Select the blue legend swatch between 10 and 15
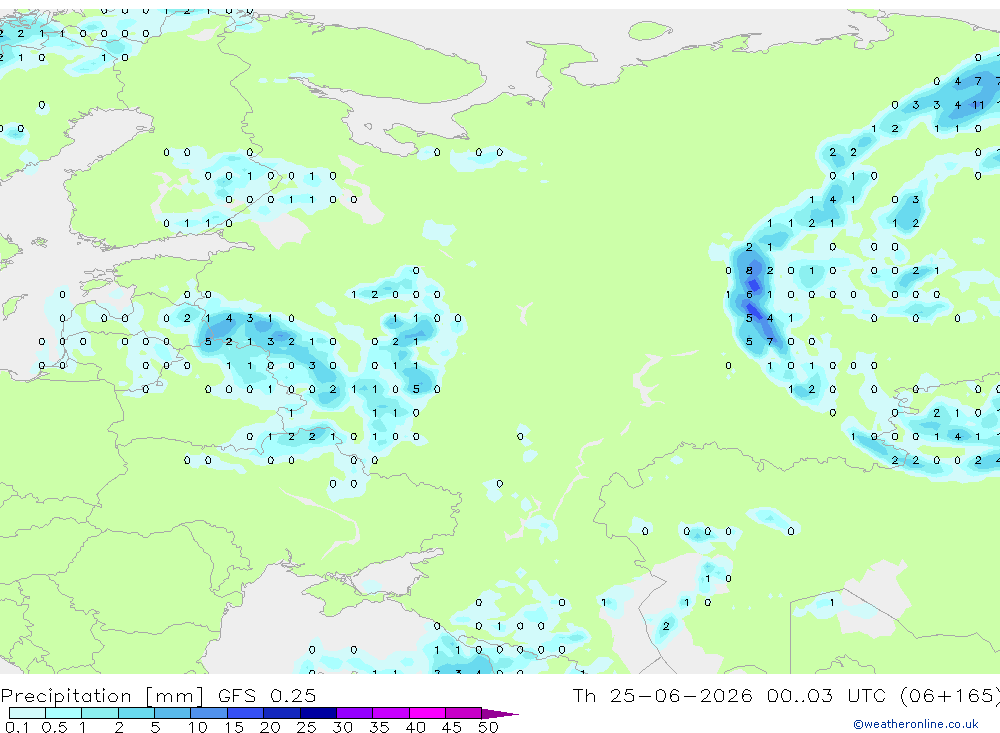This screenshot has height=733, width=1000. (x=209, y=713)
